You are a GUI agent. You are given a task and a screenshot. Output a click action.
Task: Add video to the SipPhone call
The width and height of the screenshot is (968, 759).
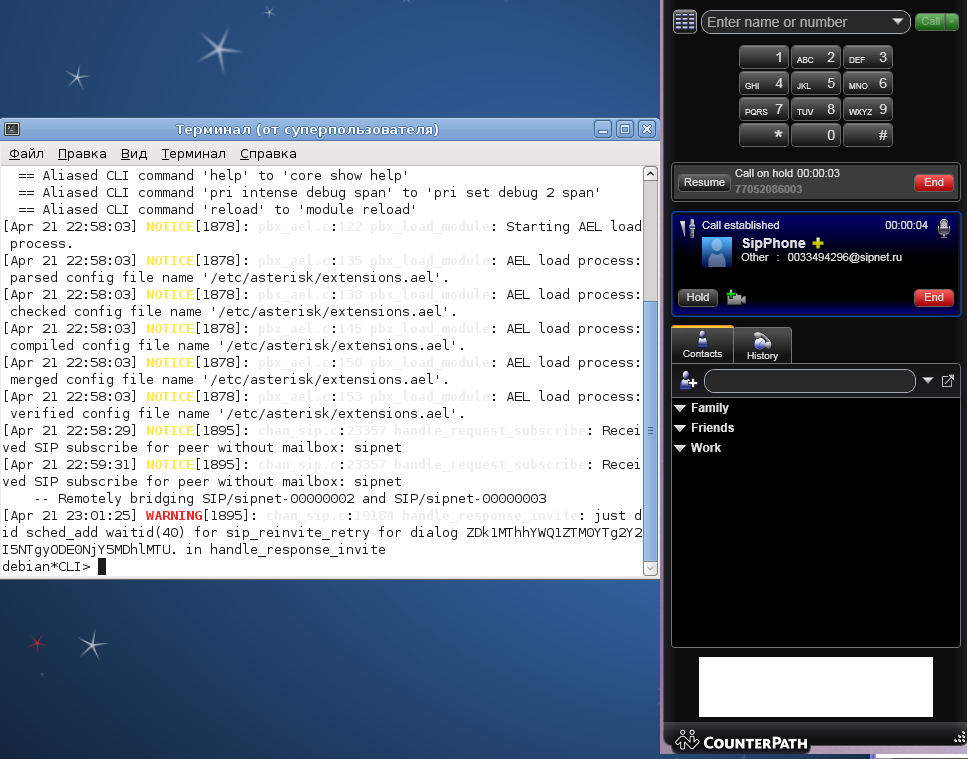pos(736,297)
